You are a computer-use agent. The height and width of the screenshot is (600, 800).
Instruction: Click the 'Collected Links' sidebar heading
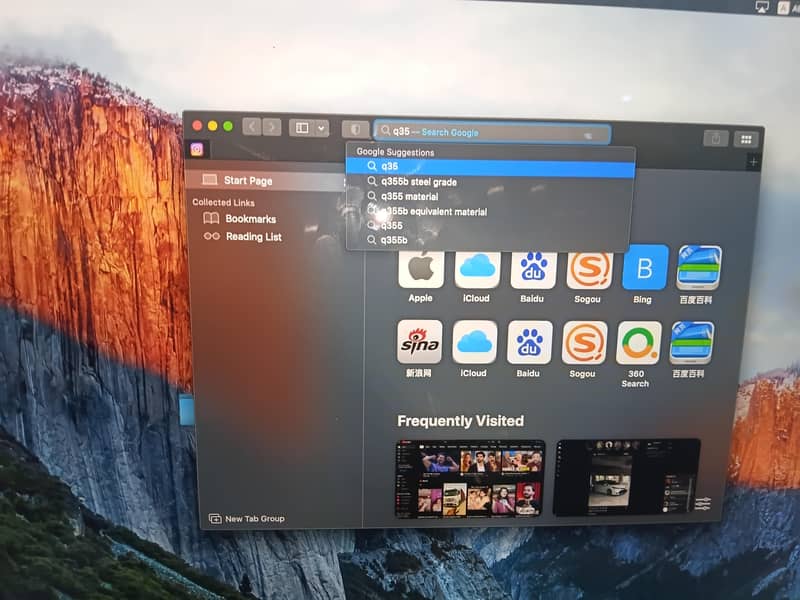(x=223, y=203)
